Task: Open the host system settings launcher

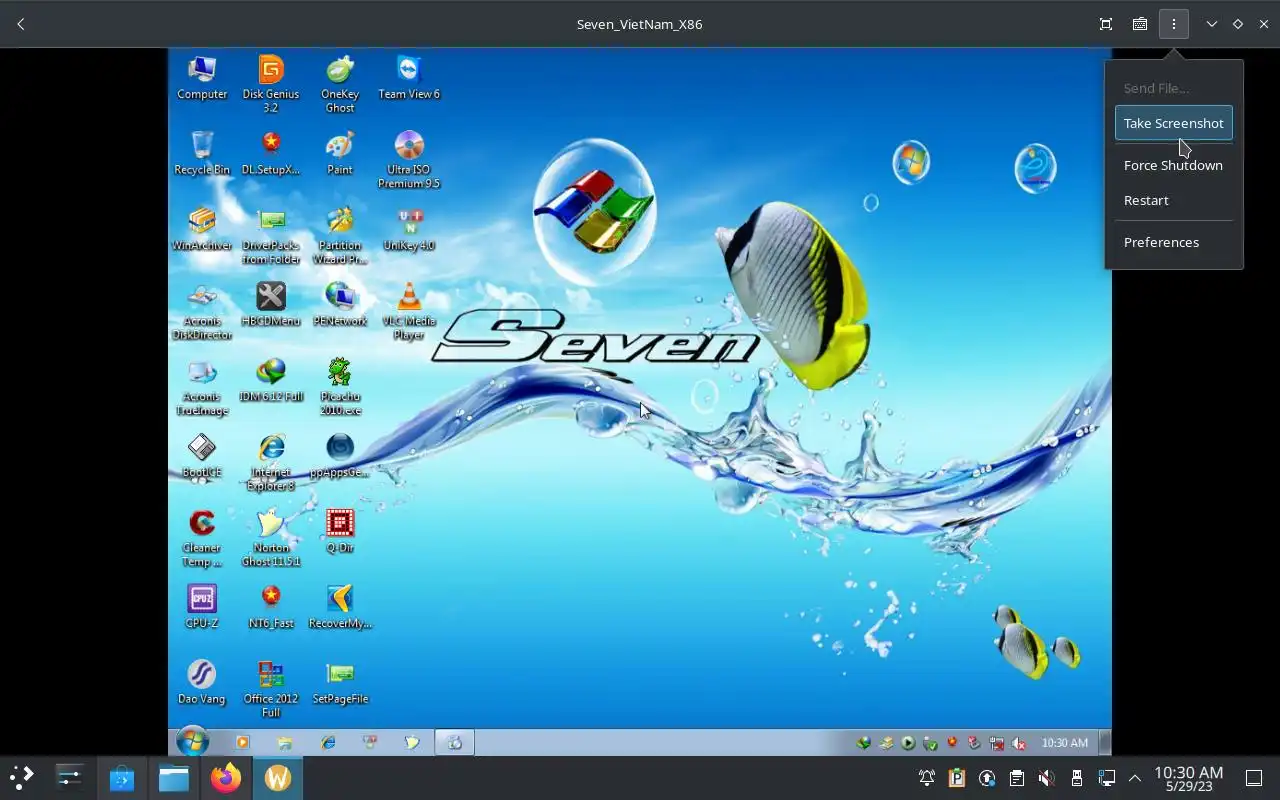Action: coord(69,777)
